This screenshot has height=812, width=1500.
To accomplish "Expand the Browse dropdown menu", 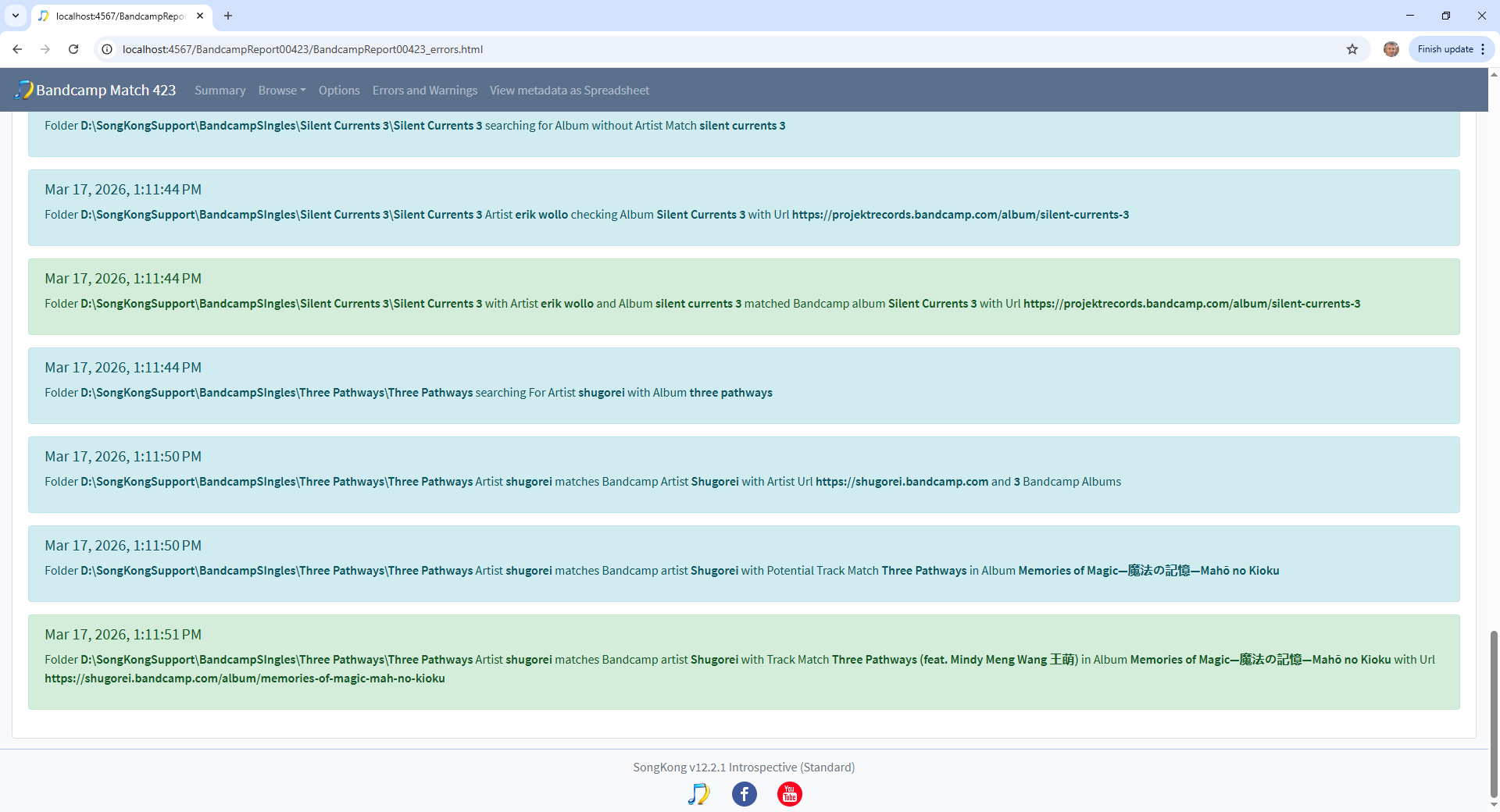I will coord(281,91).
